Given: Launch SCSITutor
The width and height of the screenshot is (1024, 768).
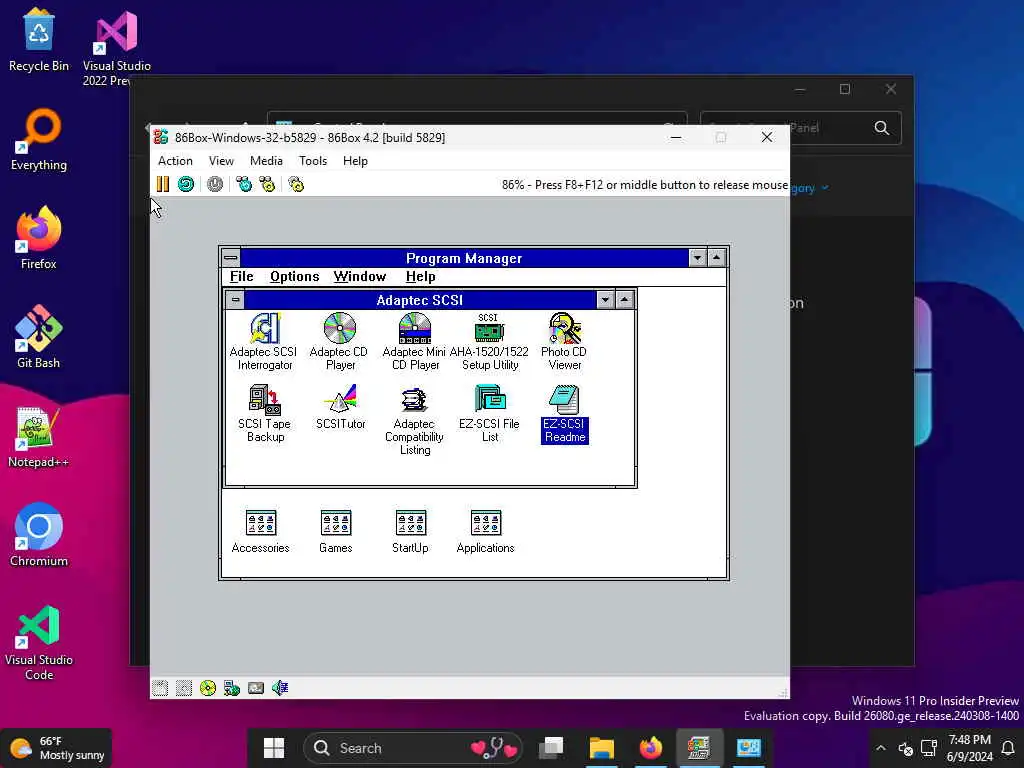Looking at the screenshot, I should pos(340,407).
